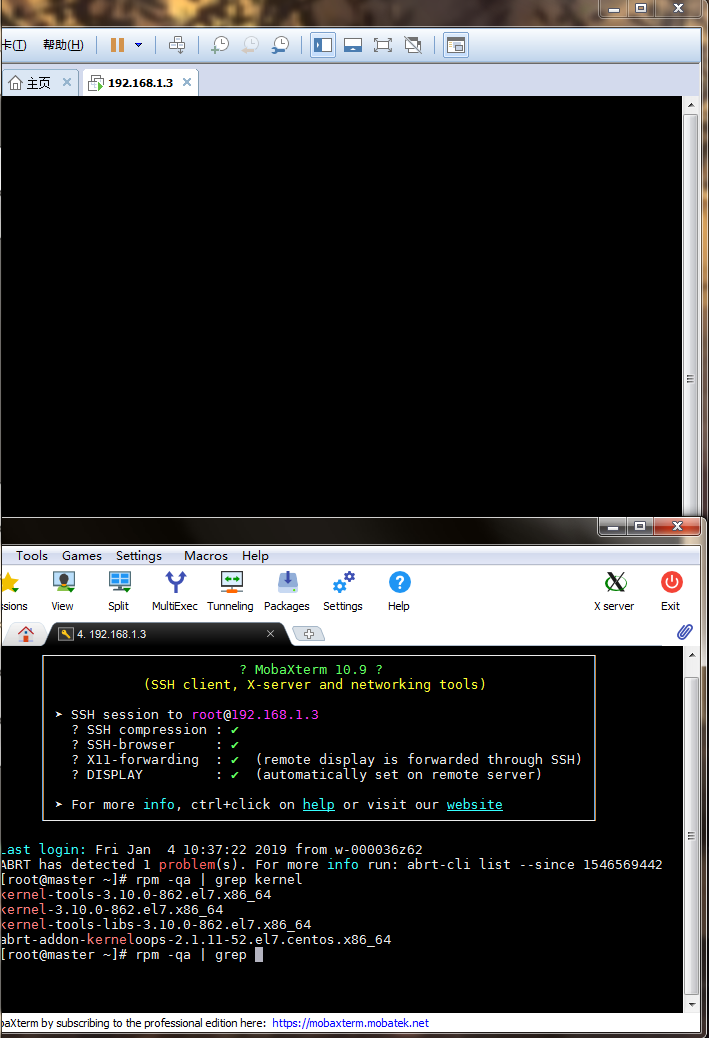Close the 4. 192.168.1.3 session tab
Image resolution: width=709 pixels, height=1038 pixels.
pos(270,634)
